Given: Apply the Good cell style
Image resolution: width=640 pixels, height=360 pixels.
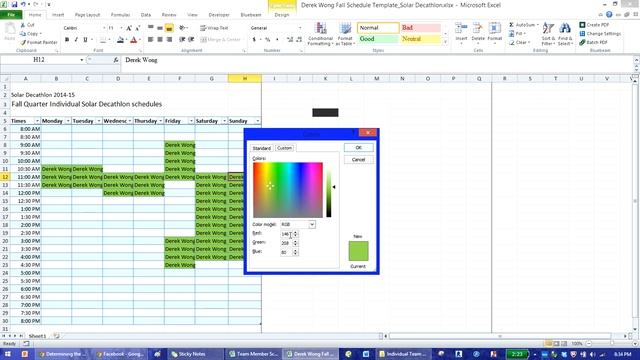Looking at the screenshot, I should (x=378, y=39).
